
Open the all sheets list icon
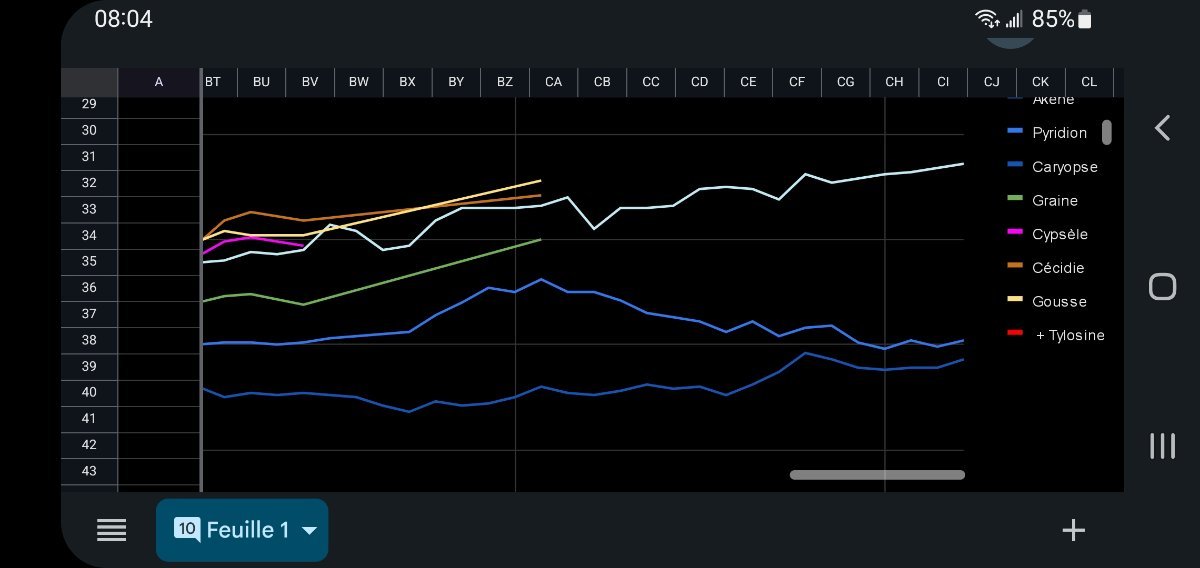(x=111, y=530)
